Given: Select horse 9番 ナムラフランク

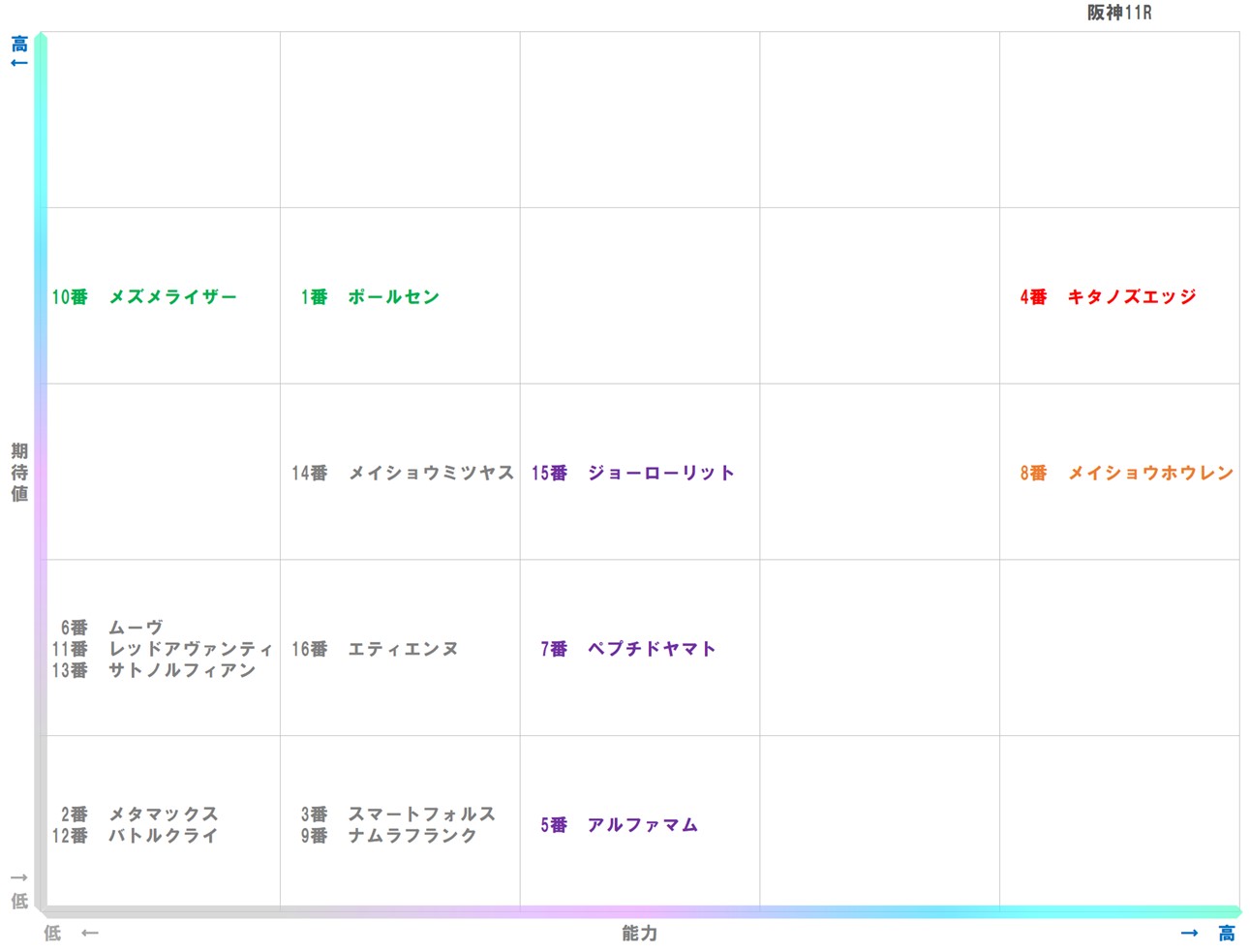Looking at the screenshot, I should click(385, 836).
